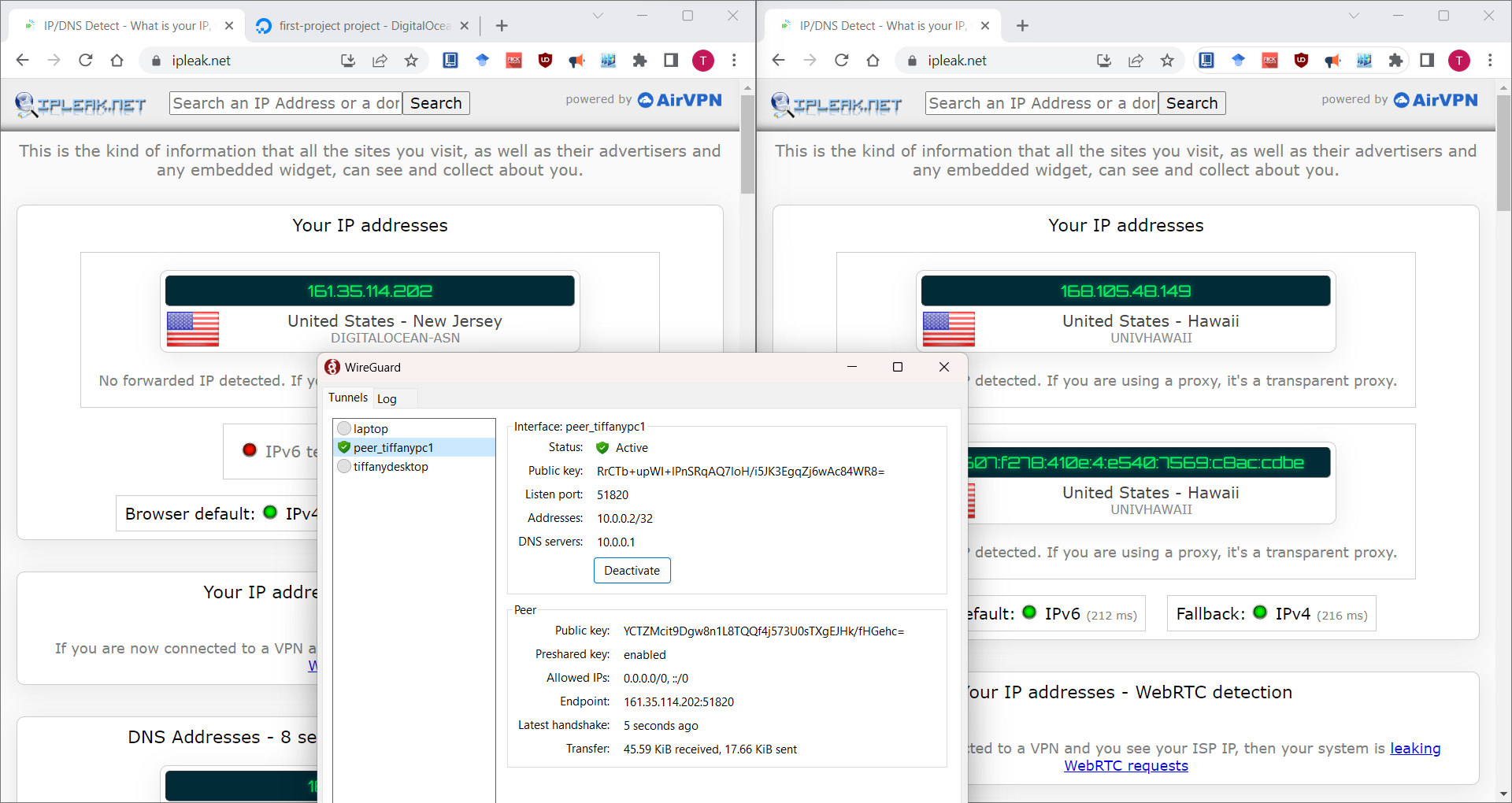Viewport: 1512px width, 803px height.
Task: Bookmark page with star in right browser
Action: [x=1167, y=61]
